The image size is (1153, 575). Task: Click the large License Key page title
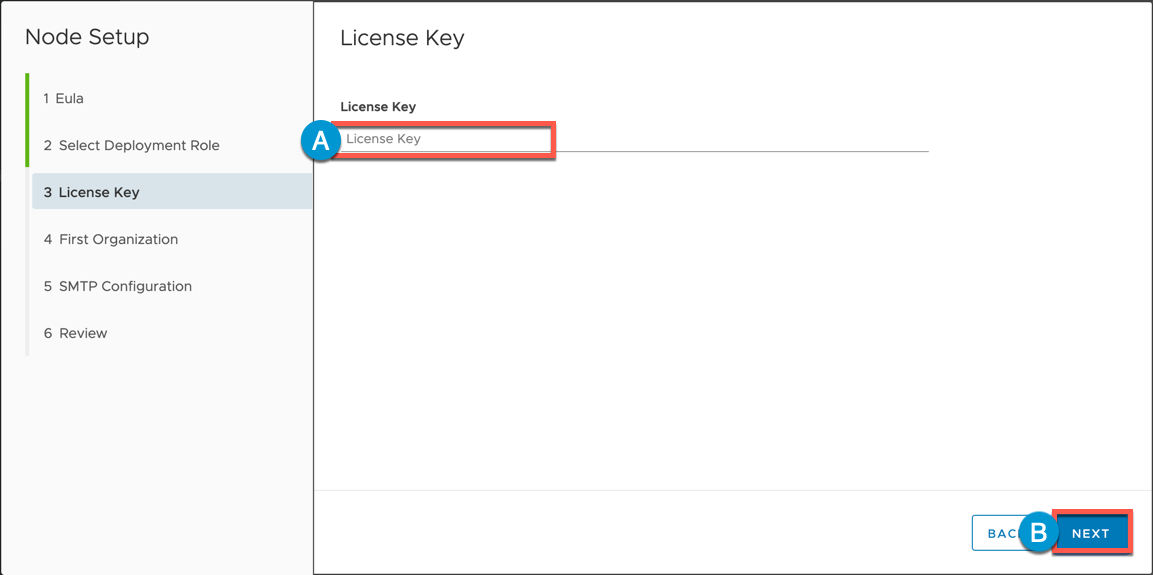pyautogui.click(x=402, y=38)
